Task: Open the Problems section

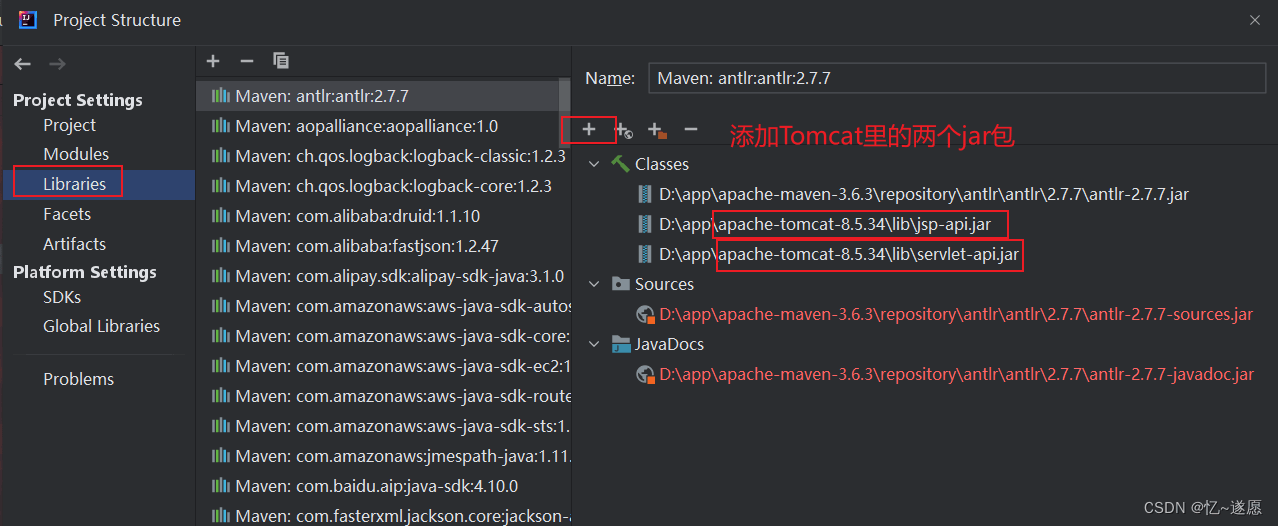Action: click(x=78, y=379)
